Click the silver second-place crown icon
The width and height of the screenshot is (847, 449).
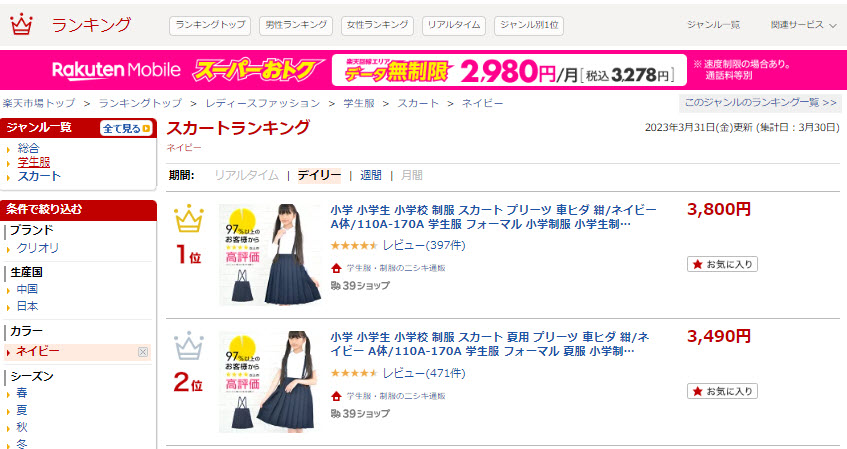(189, 346)
